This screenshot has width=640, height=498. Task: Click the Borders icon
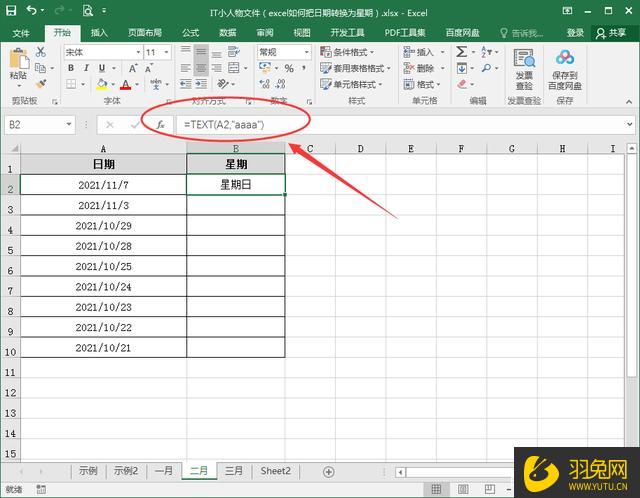point(71,84)
